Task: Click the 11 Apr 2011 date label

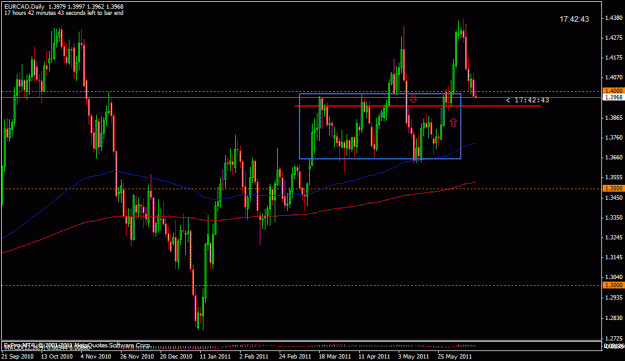Action: pyautogui.click(x=374, y=357)
